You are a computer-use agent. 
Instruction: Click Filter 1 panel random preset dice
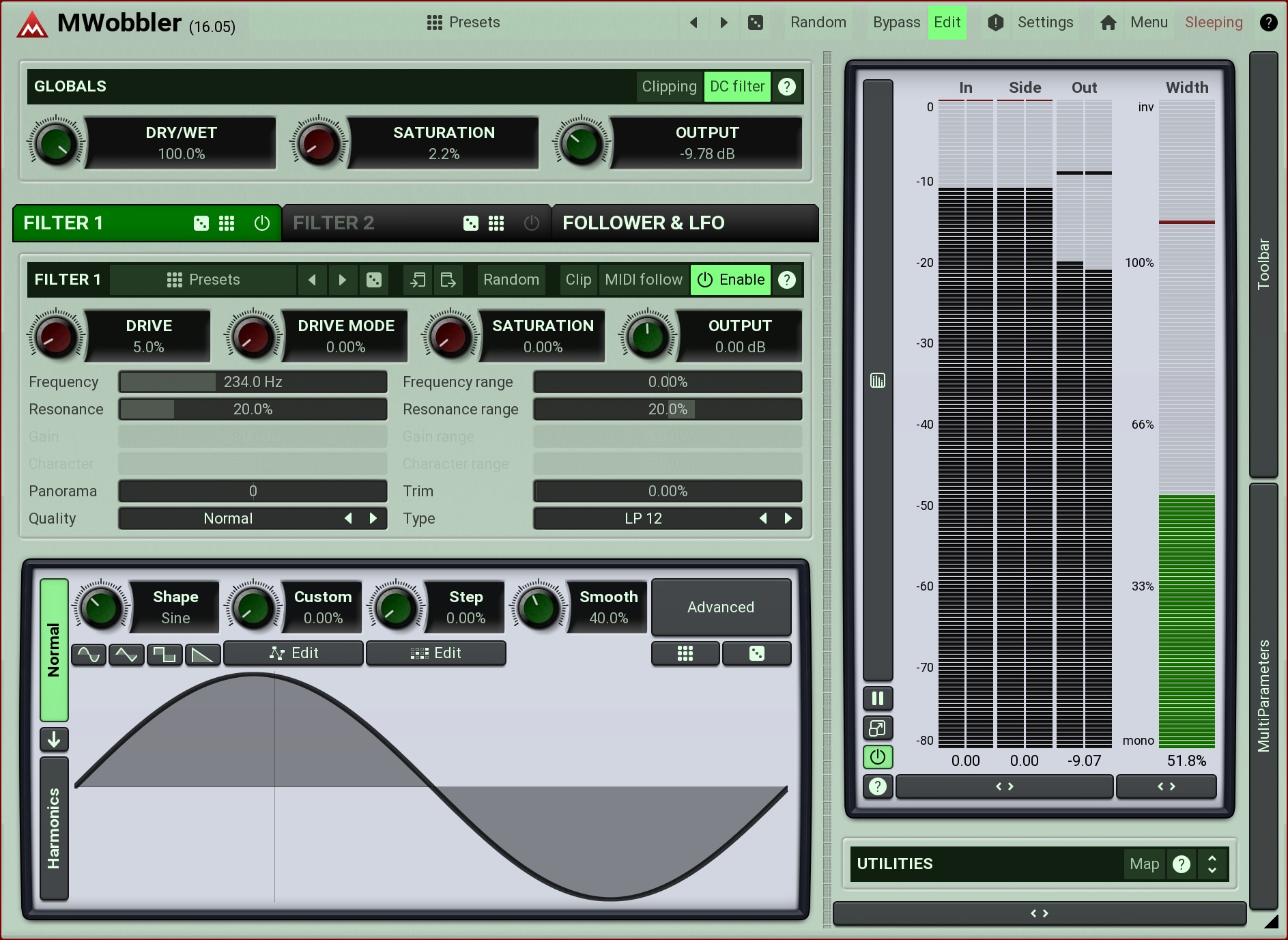[x=374, y=280]
